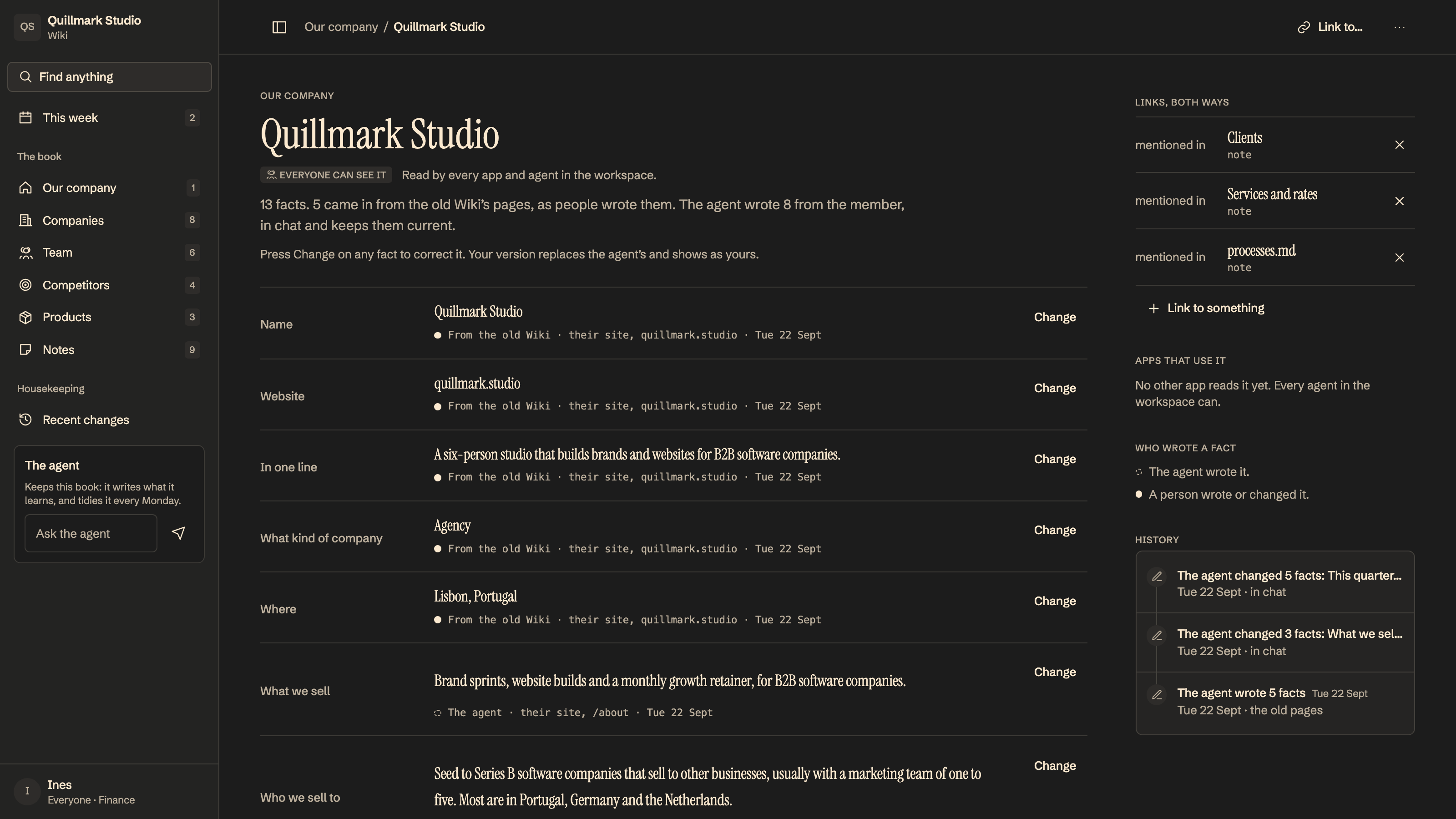This screenshot has width=1456, height=819.
Task: Remove the Clients mentioned-in link
Action: 1400,145
